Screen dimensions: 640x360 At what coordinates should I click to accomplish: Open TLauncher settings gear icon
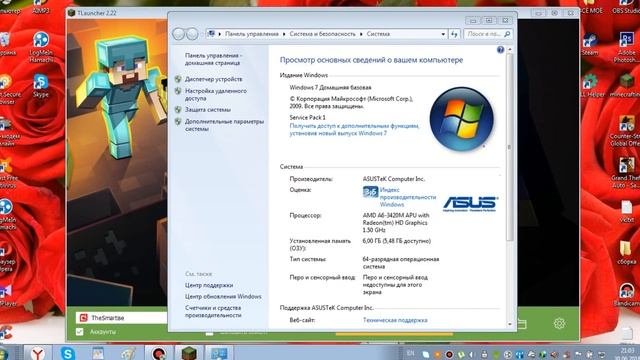point(559,323)
